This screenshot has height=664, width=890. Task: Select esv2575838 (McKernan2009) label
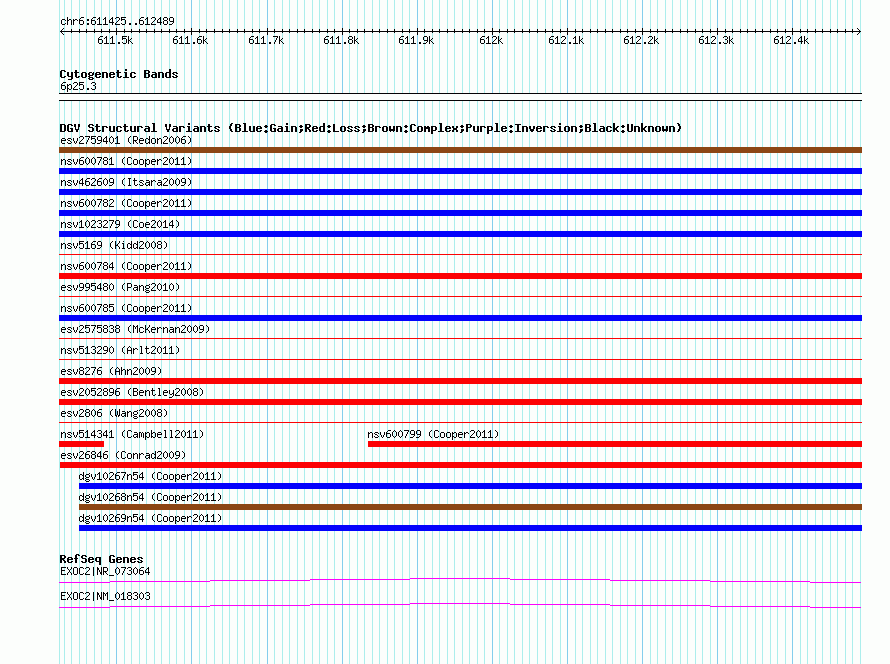tap(135, 329)
